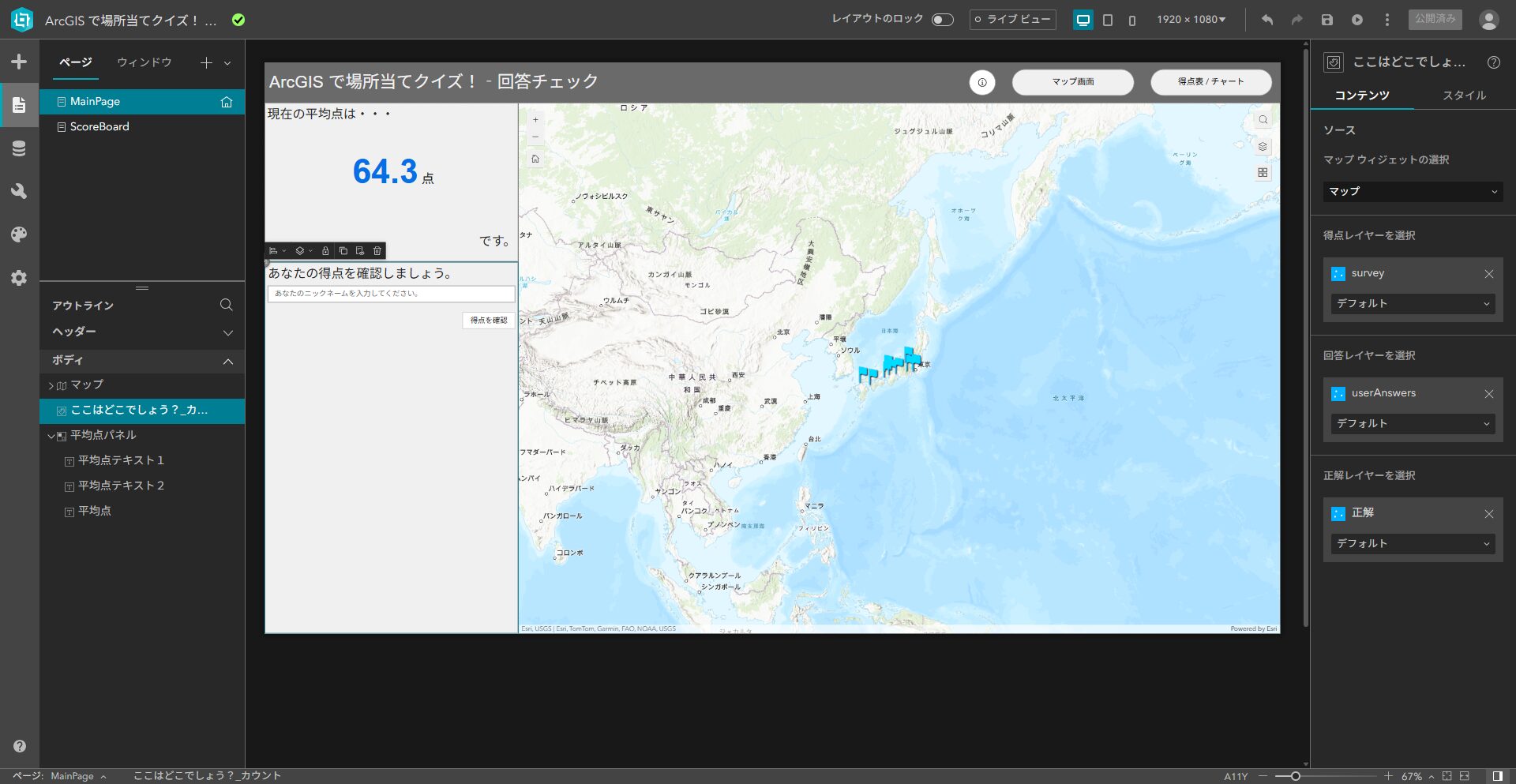This screenshot has width=1516, height=784.
Task: Preview the experience with play icon
Action: point(1357,20)
